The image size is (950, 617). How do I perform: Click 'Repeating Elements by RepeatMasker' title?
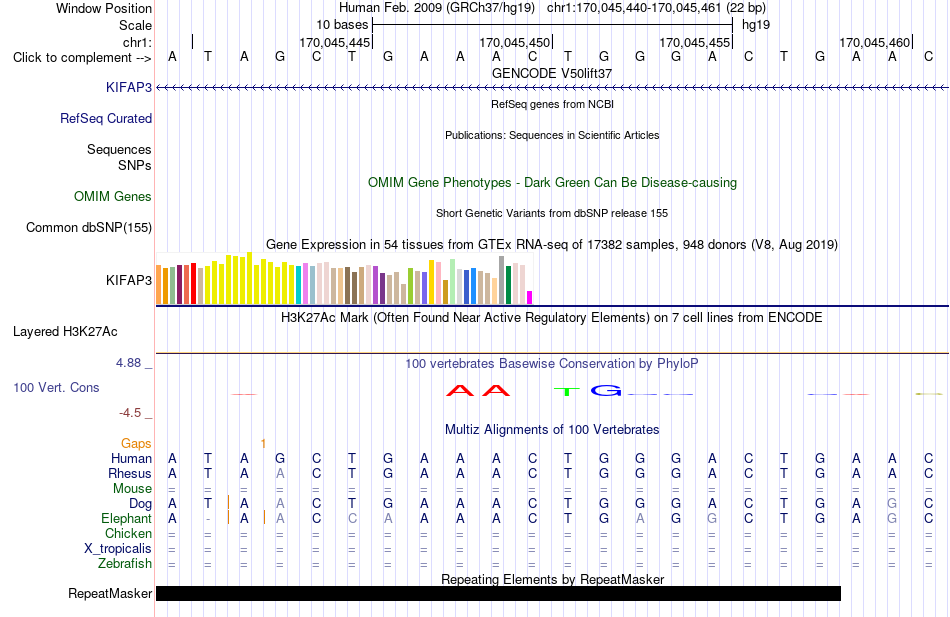552,579
